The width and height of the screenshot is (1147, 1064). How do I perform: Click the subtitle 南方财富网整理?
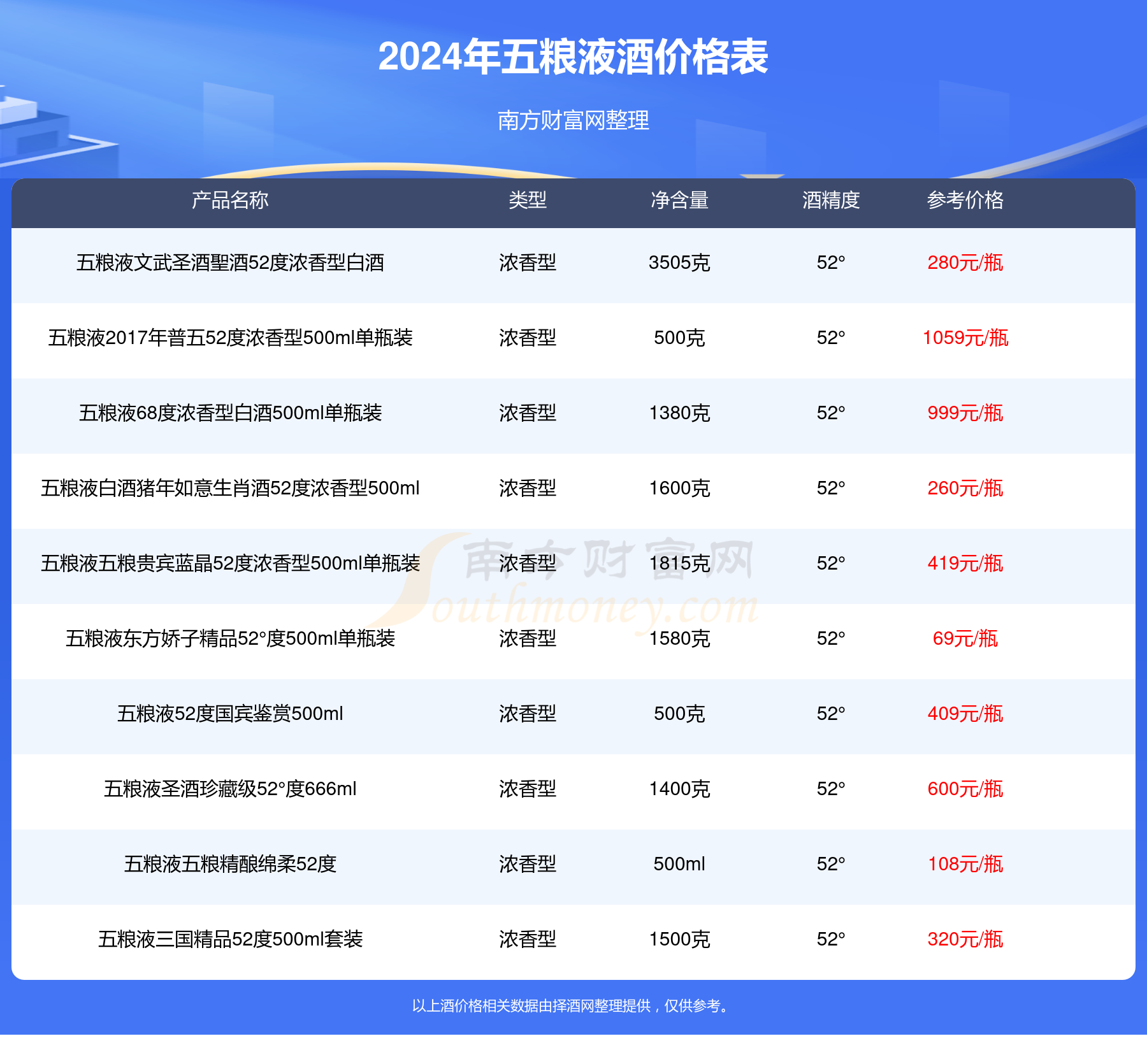573,120
